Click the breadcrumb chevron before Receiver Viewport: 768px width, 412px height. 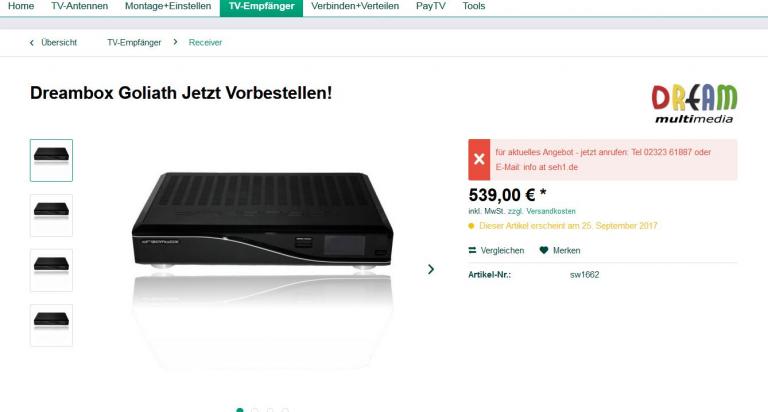coord(175,42)
